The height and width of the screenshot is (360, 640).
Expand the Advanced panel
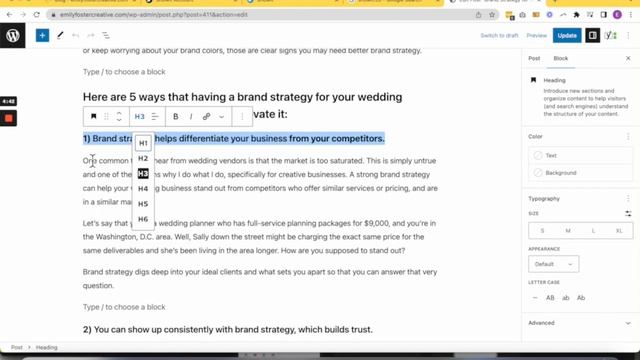580,323
